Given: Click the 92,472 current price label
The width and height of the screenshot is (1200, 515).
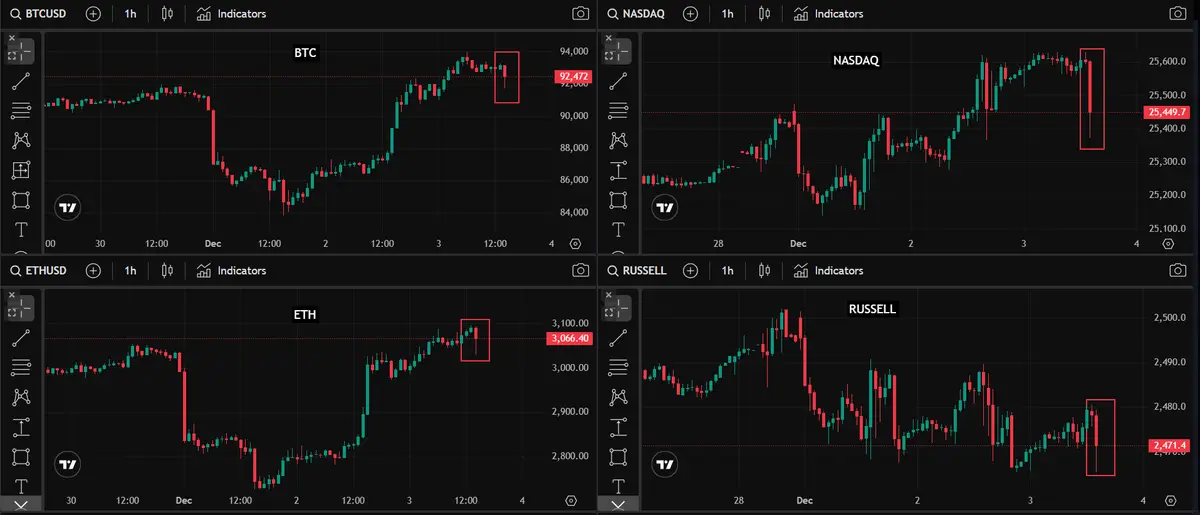Looking at the screenshot, I should 573,76.
